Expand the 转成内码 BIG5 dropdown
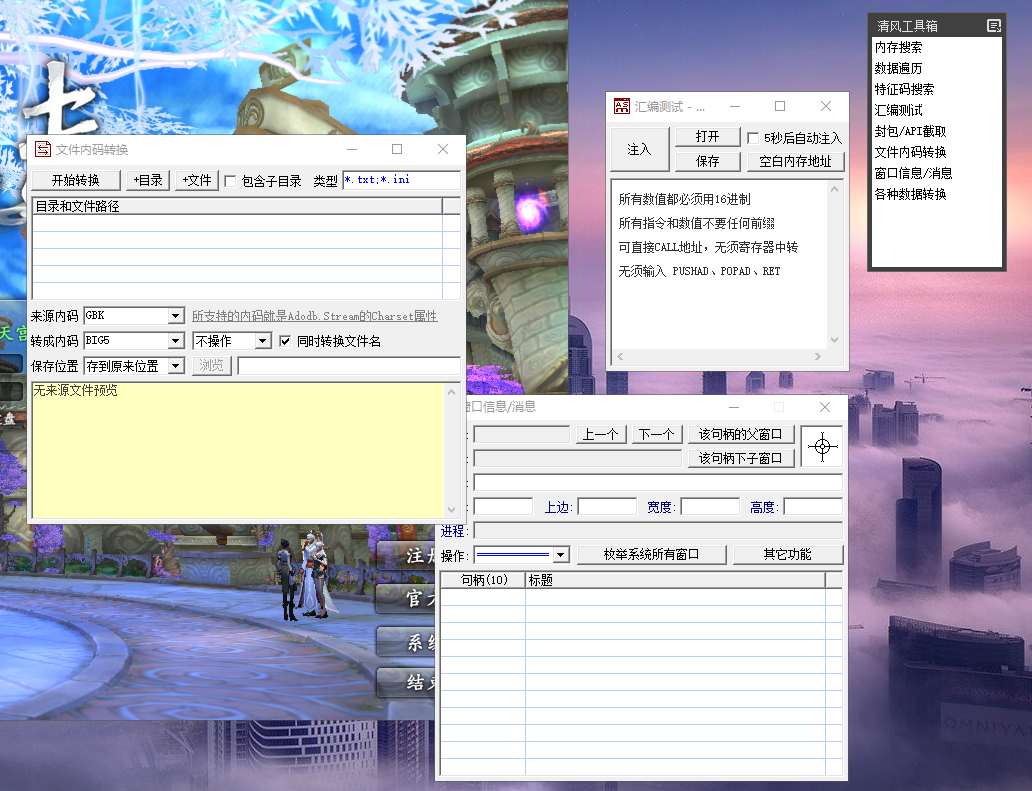This screenshot has width=1032, height=791. (x=175, y=341)
